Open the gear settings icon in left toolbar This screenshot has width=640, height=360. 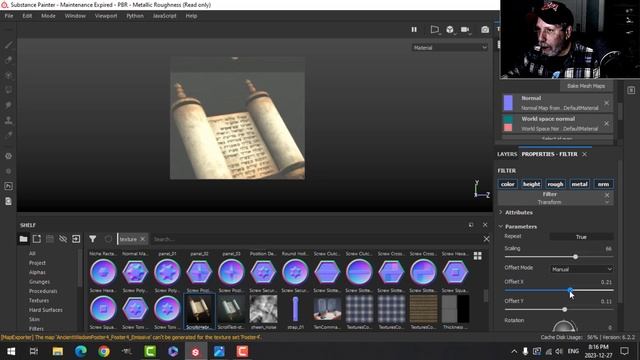click(x=9, y=156)
